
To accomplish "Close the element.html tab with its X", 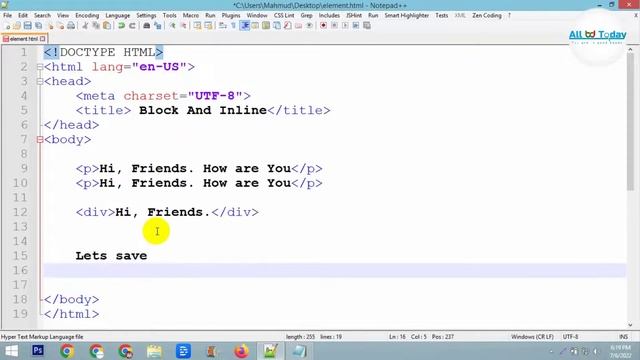I will [42, 39].
